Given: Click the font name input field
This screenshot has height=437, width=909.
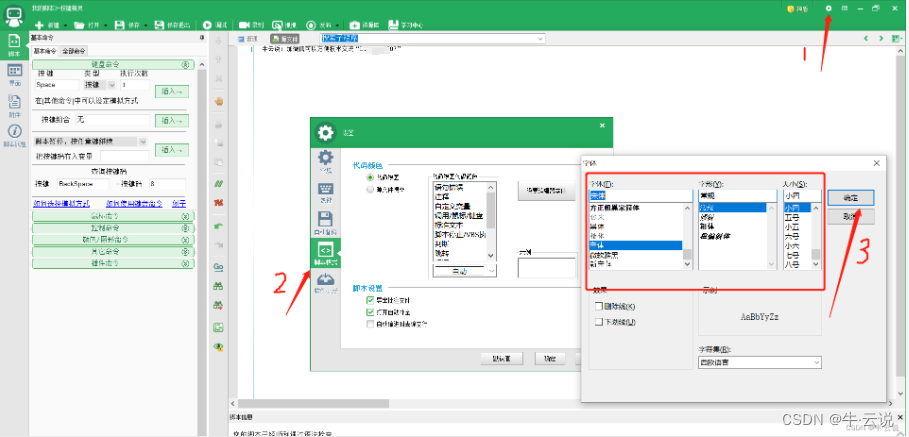Looking at the screenshot, I should tap(641, 196).
